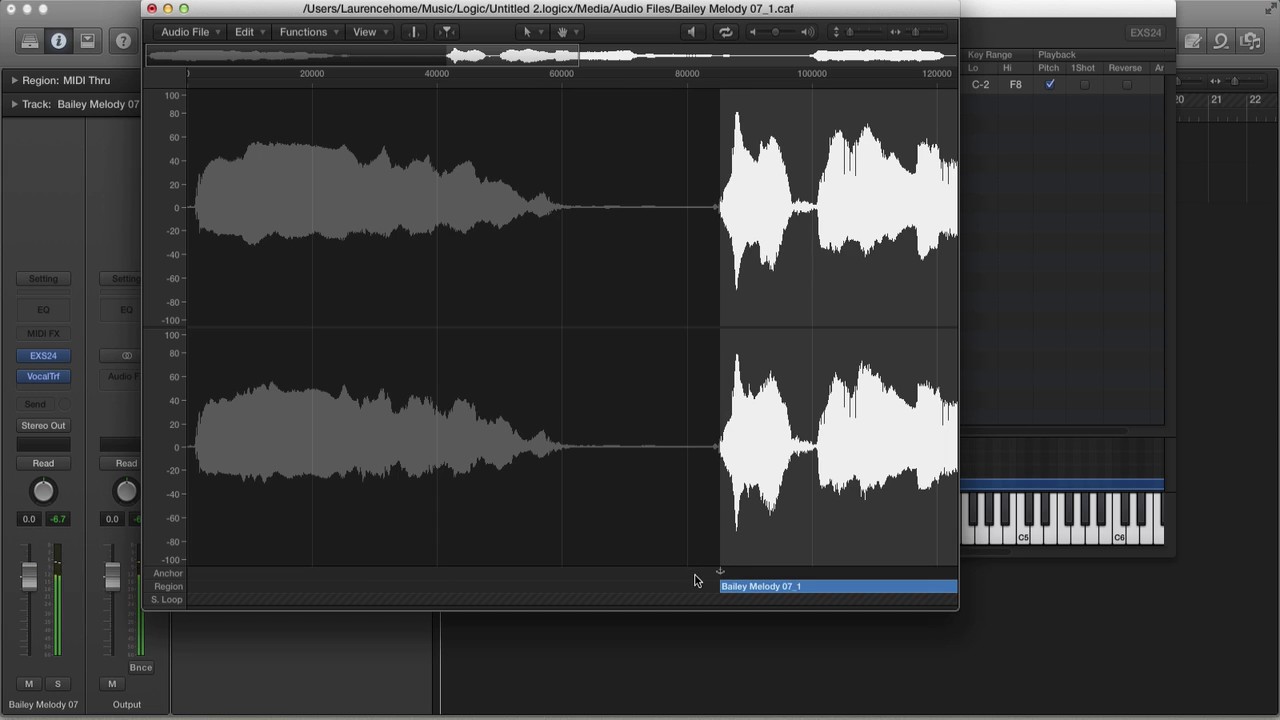Enable the 1Shot checkbox
Viewport: 1280px width, 720px height.
coord(1084,84)
